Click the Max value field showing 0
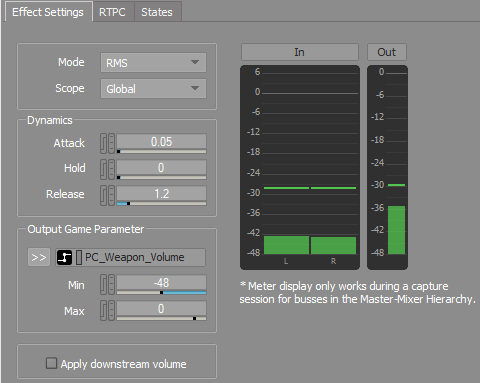This screenshot has height=383, width=480. pyautogui.click(x=161, y=309)
